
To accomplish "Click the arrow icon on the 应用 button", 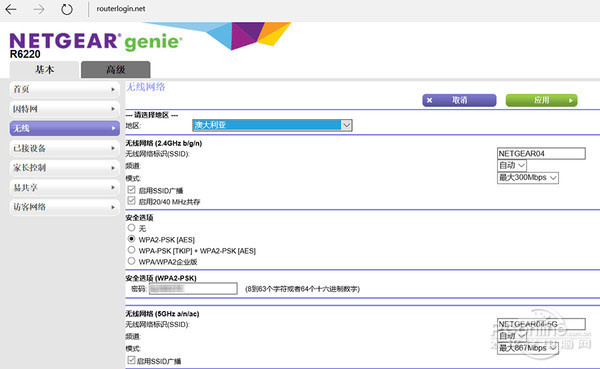I will coord(571,100).
